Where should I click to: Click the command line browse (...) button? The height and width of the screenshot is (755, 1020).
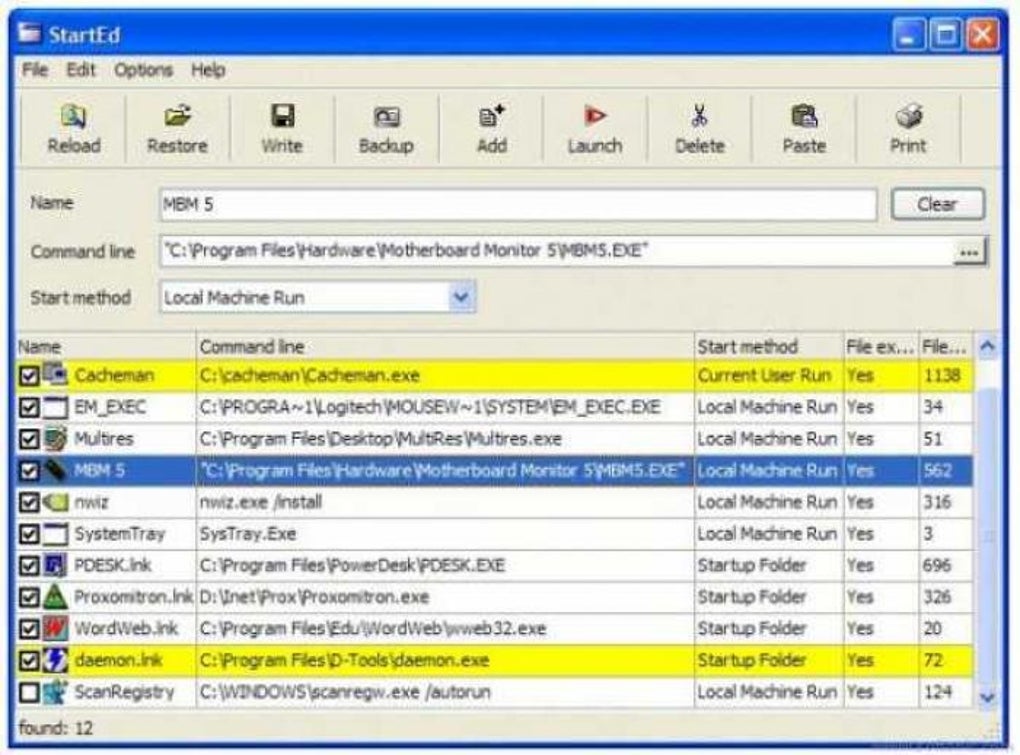tap(969, 251)
